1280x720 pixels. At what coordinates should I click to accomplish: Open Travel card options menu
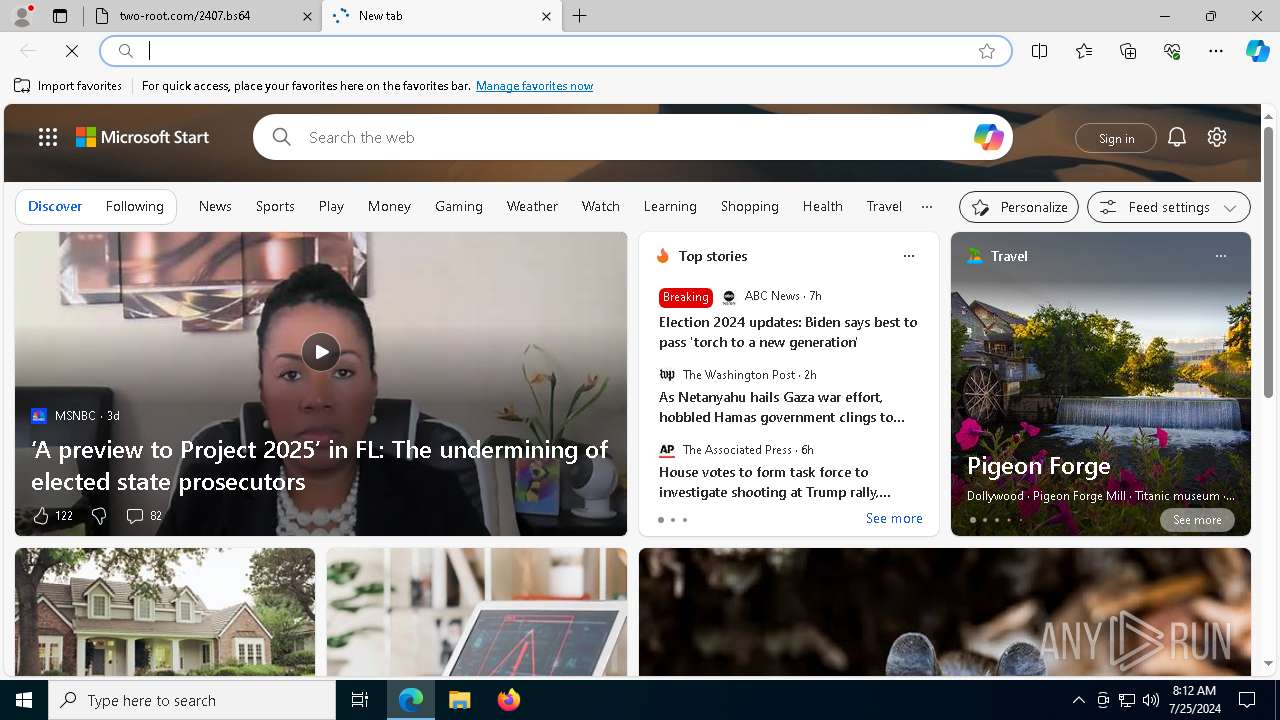tap(1221, 256)
